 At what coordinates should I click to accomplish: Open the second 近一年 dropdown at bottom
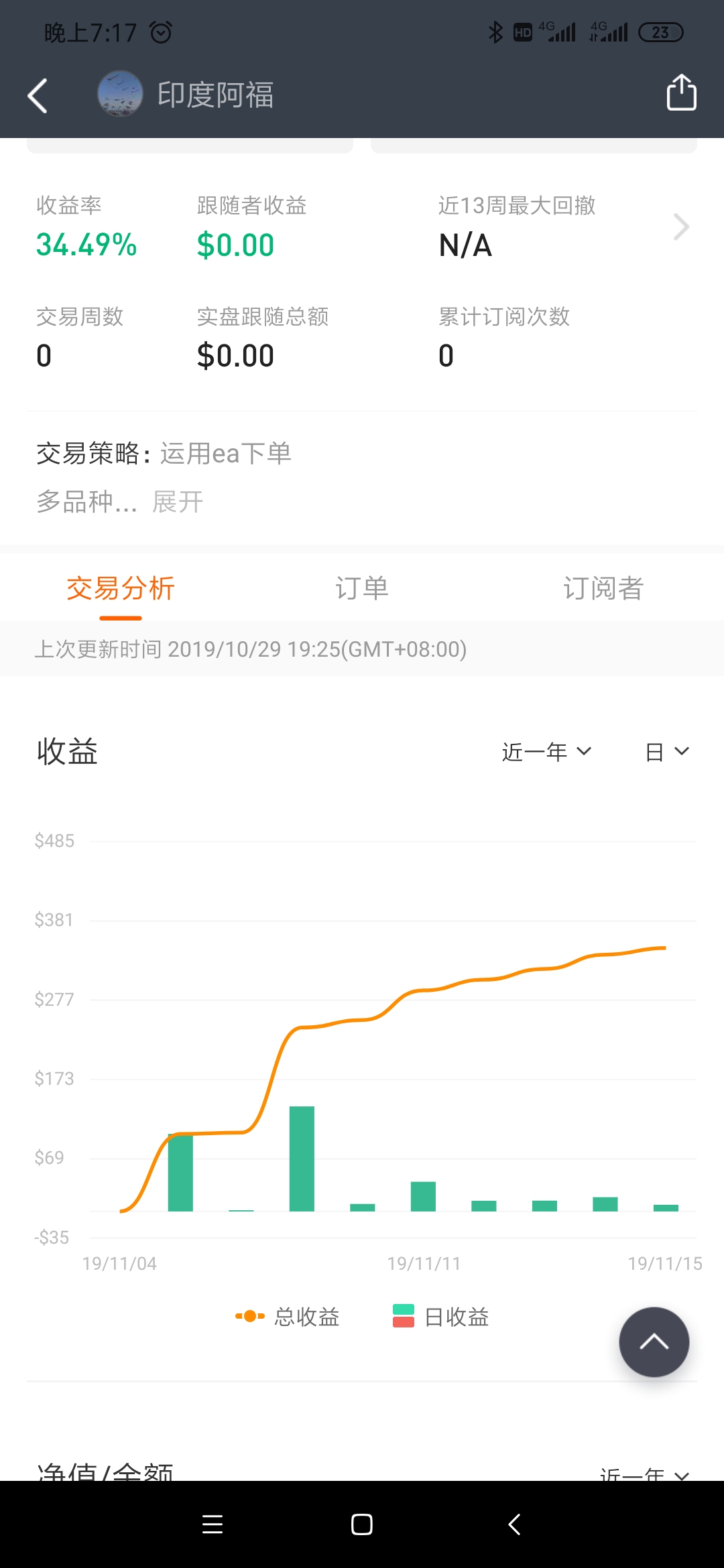(644, 1473)
